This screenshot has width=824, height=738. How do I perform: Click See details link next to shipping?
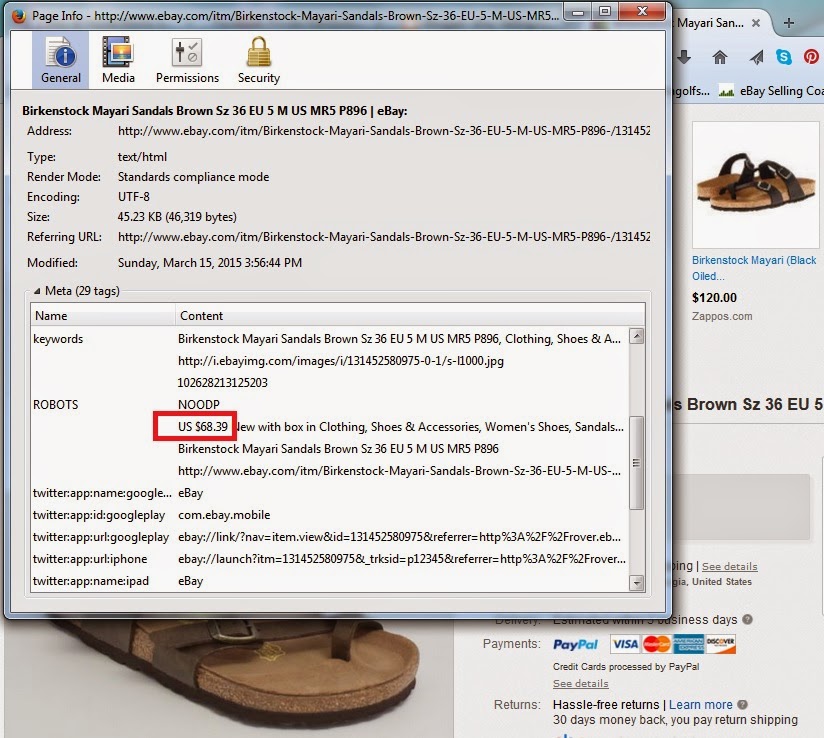click(729, 567)
